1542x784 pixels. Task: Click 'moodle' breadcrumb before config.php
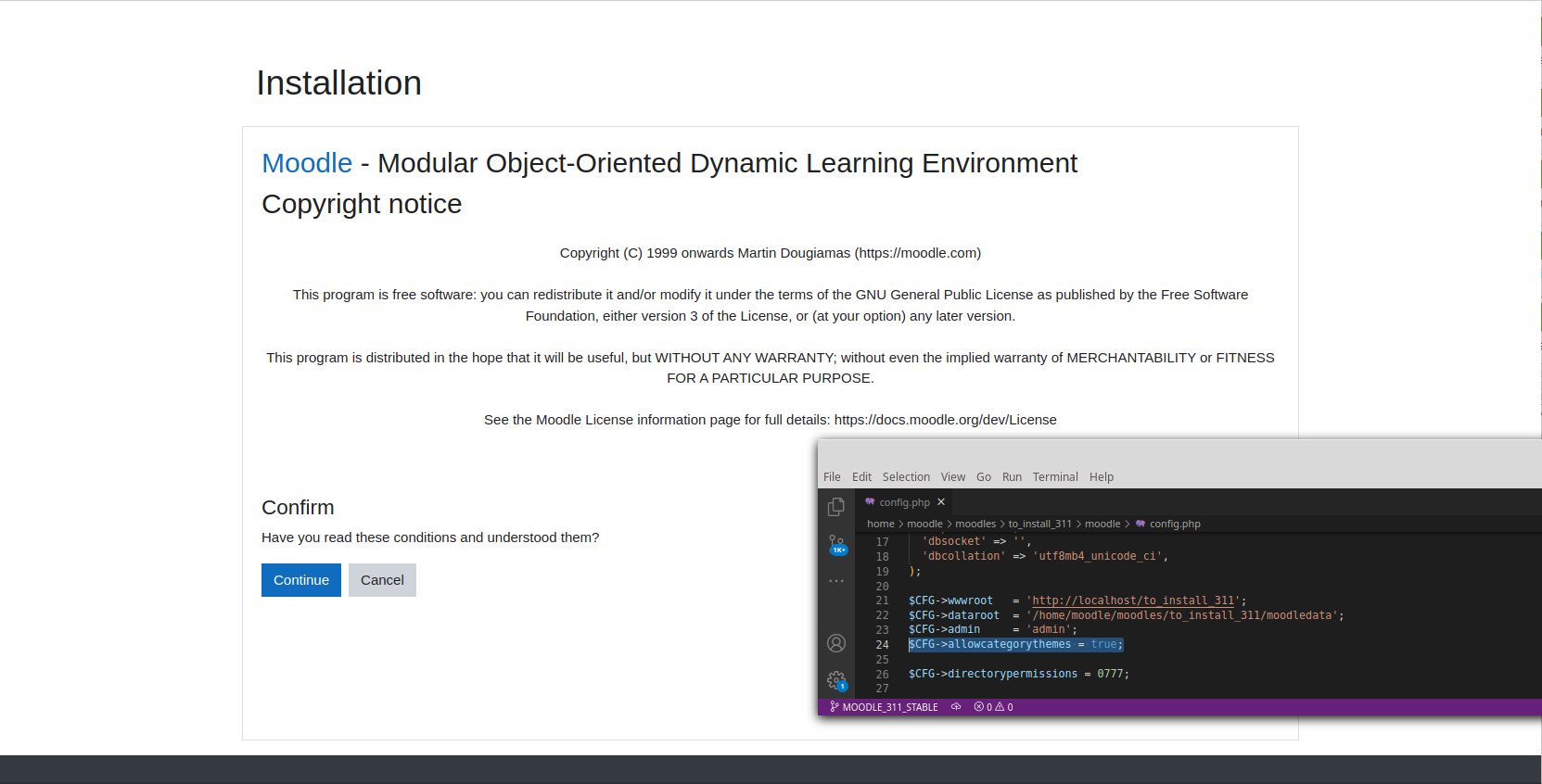point(1102,525)
